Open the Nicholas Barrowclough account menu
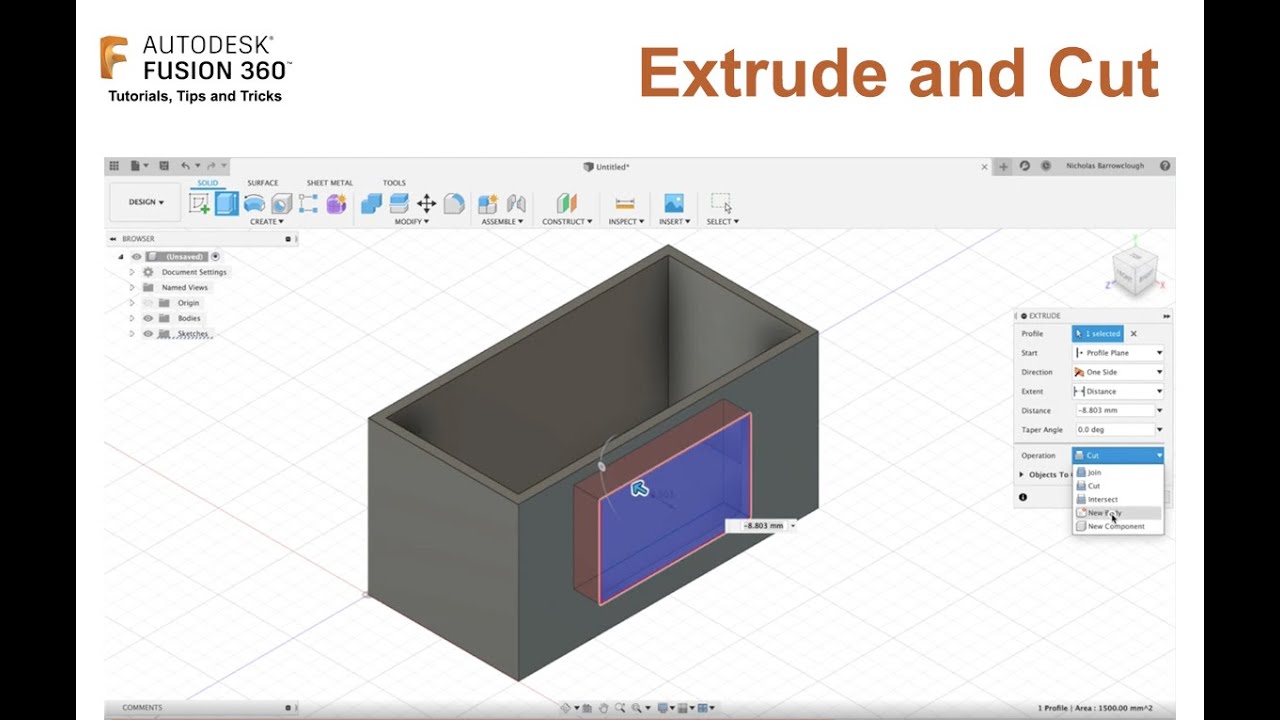 pyautogui.click(x=1105, y=166)
